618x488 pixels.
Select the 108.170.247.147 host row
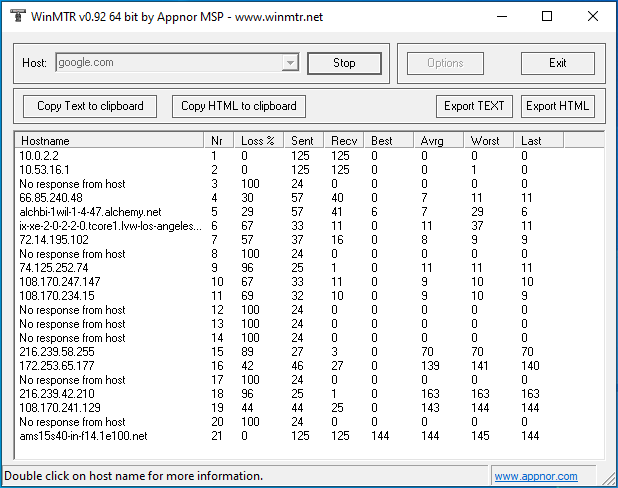click(309, 282)
